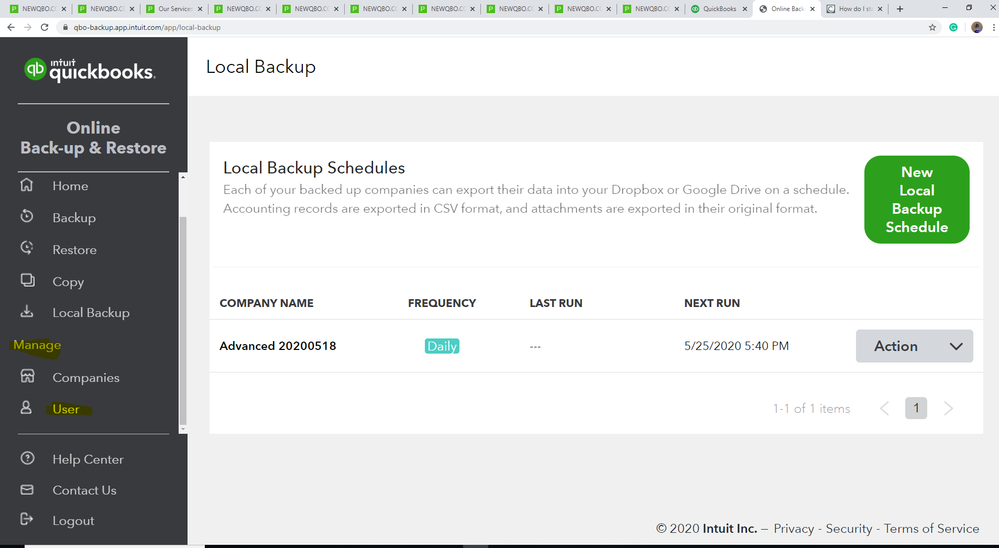Click the Local Backup download icon
The image size is (999, 548).
(27, 312)
